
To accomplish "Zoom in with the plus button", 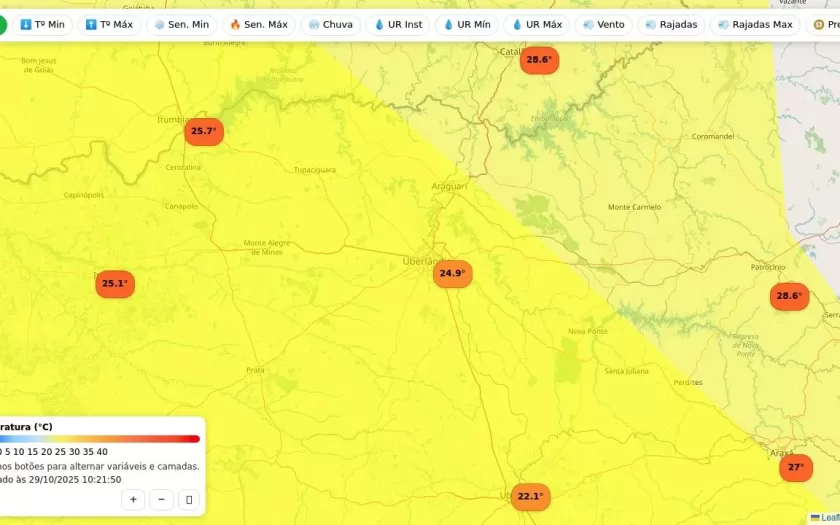I will [x=133, y=499].
